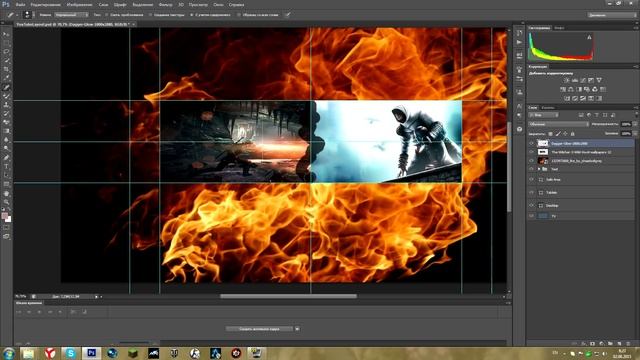640x360 pixels.
Task: Hide The Witcher layer with its eye icon
Action: click(531, 152)
